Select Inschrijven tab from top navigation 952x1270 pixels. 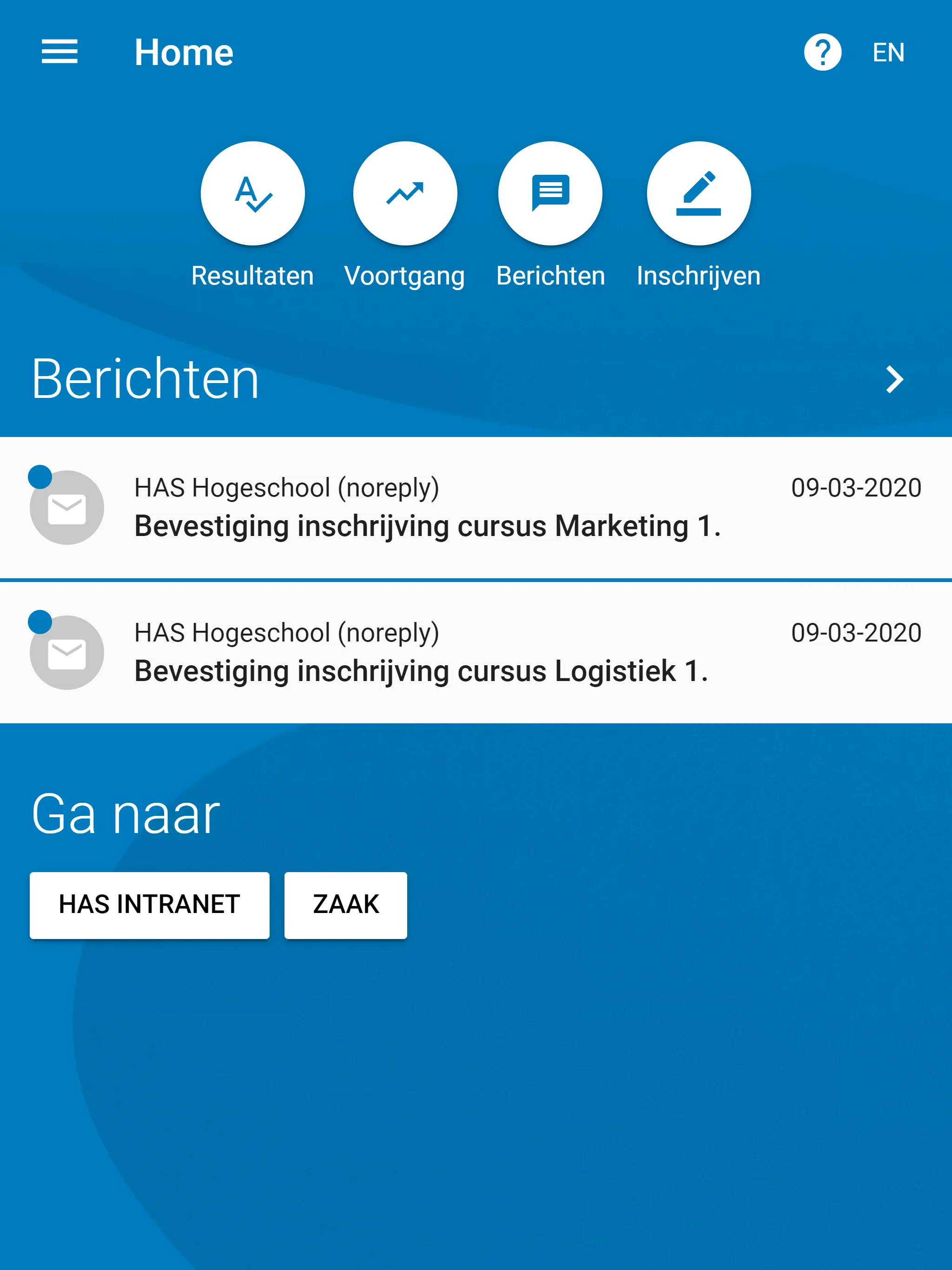pos(699,210)
